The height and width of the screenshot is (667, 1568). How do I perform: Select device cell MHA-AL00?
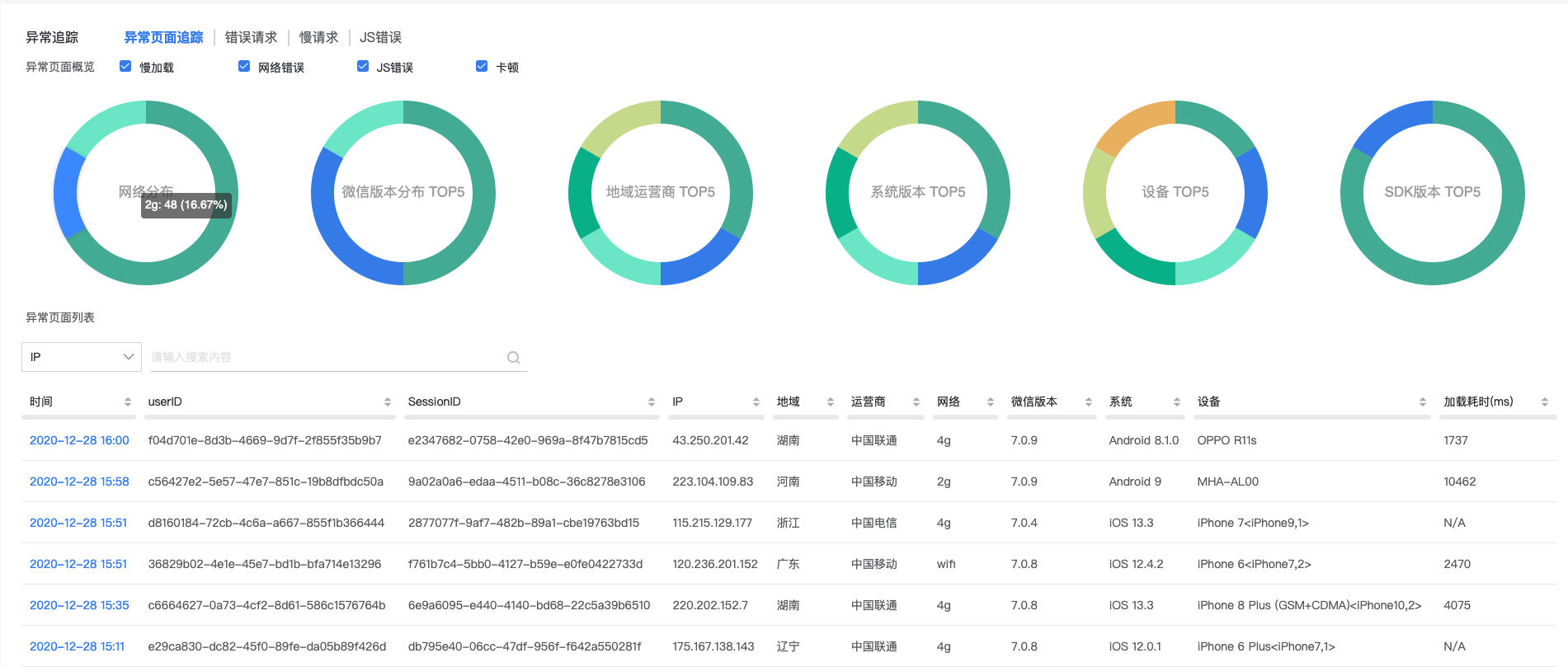[x=1227, y=481]
